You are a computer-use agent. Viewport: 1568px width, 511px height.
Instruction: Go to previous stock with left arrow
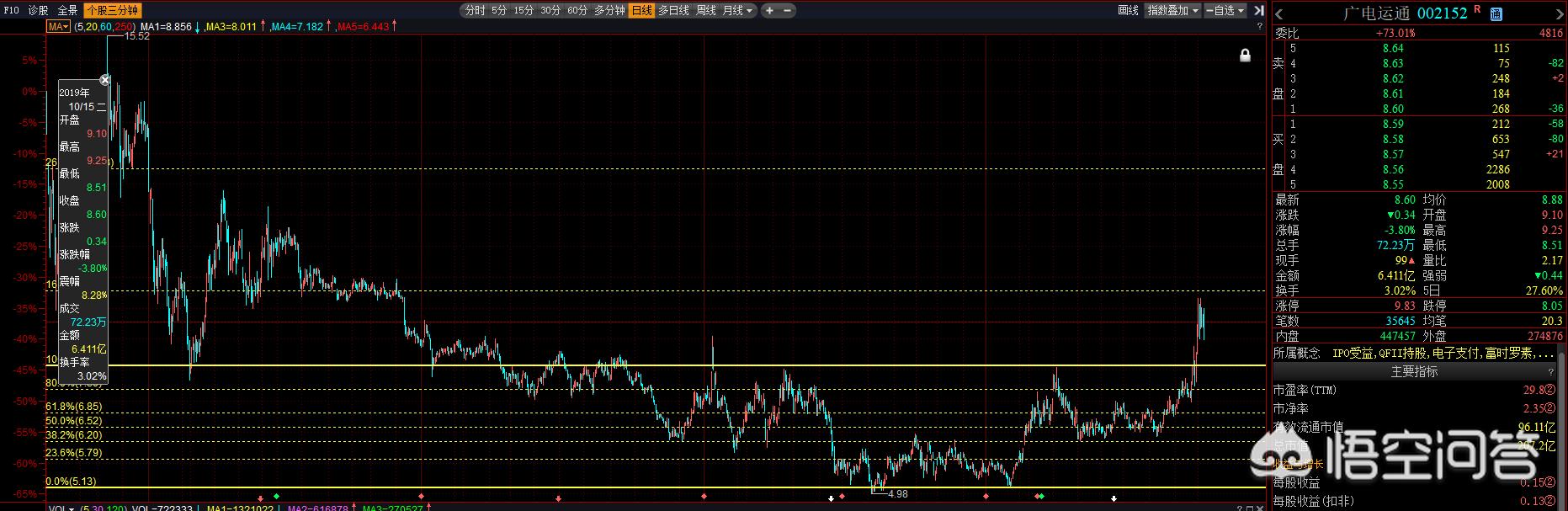point(1278,13)
